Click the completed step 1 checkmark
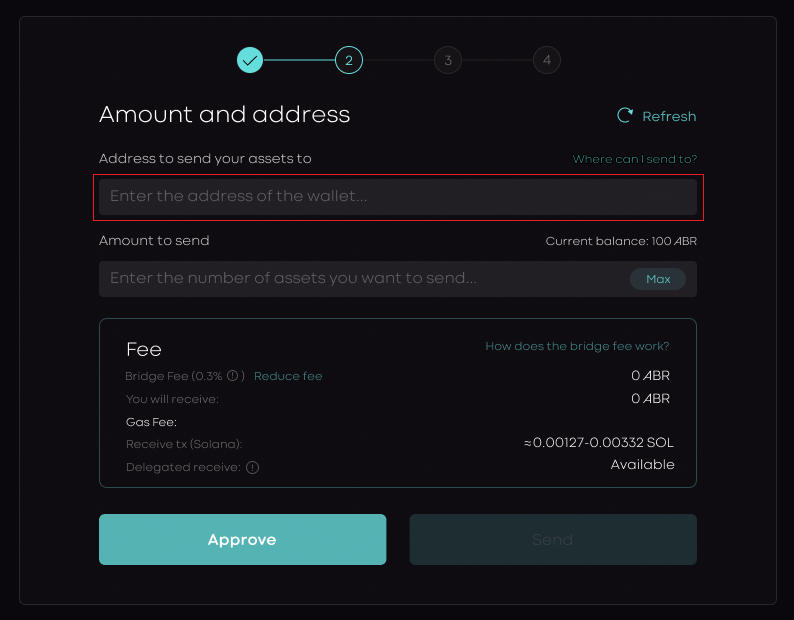Viewport: 794px width, 620px height. [x=250, y=60]
